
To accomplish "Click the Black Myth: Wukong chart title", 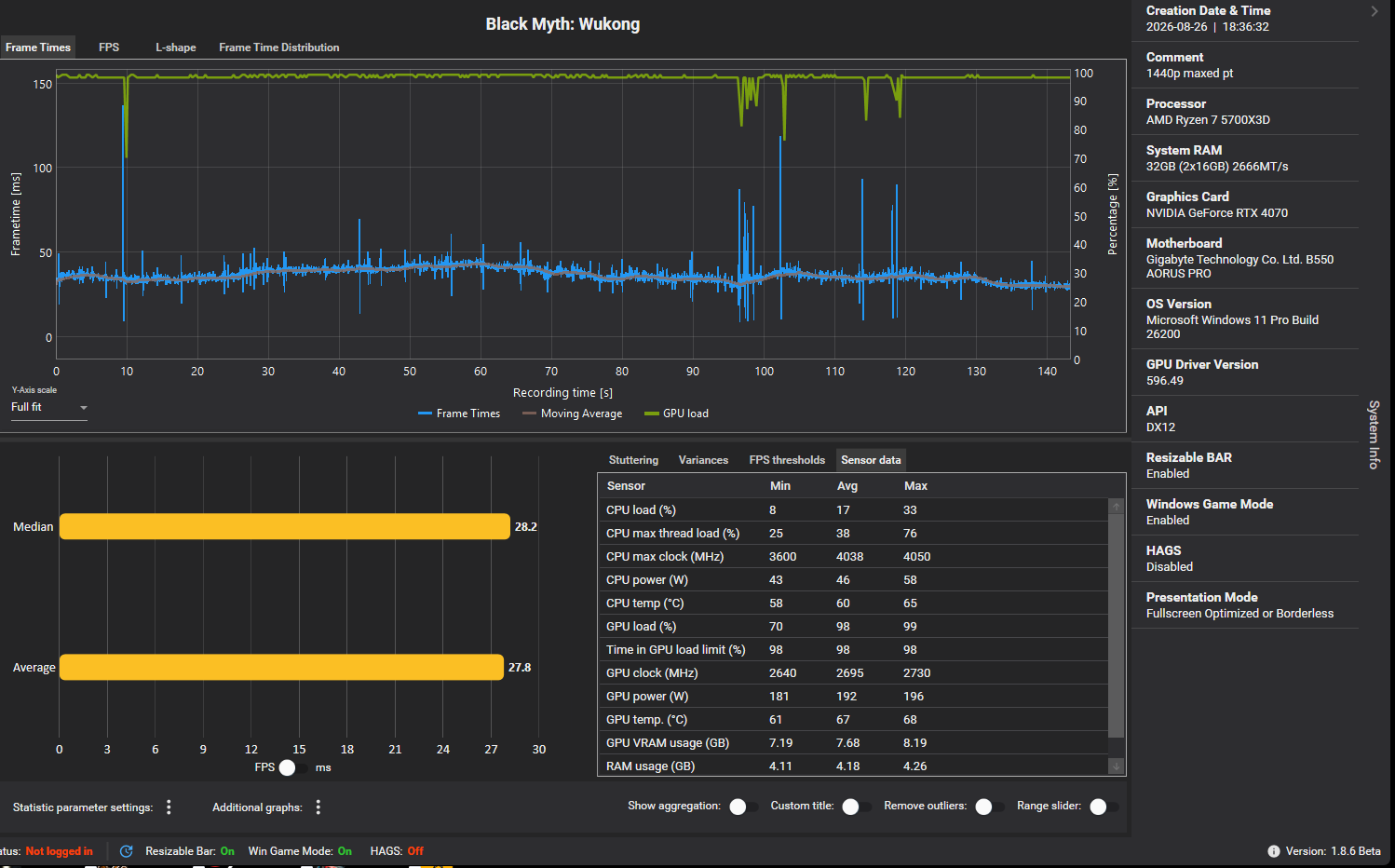I will pos(562,24).
